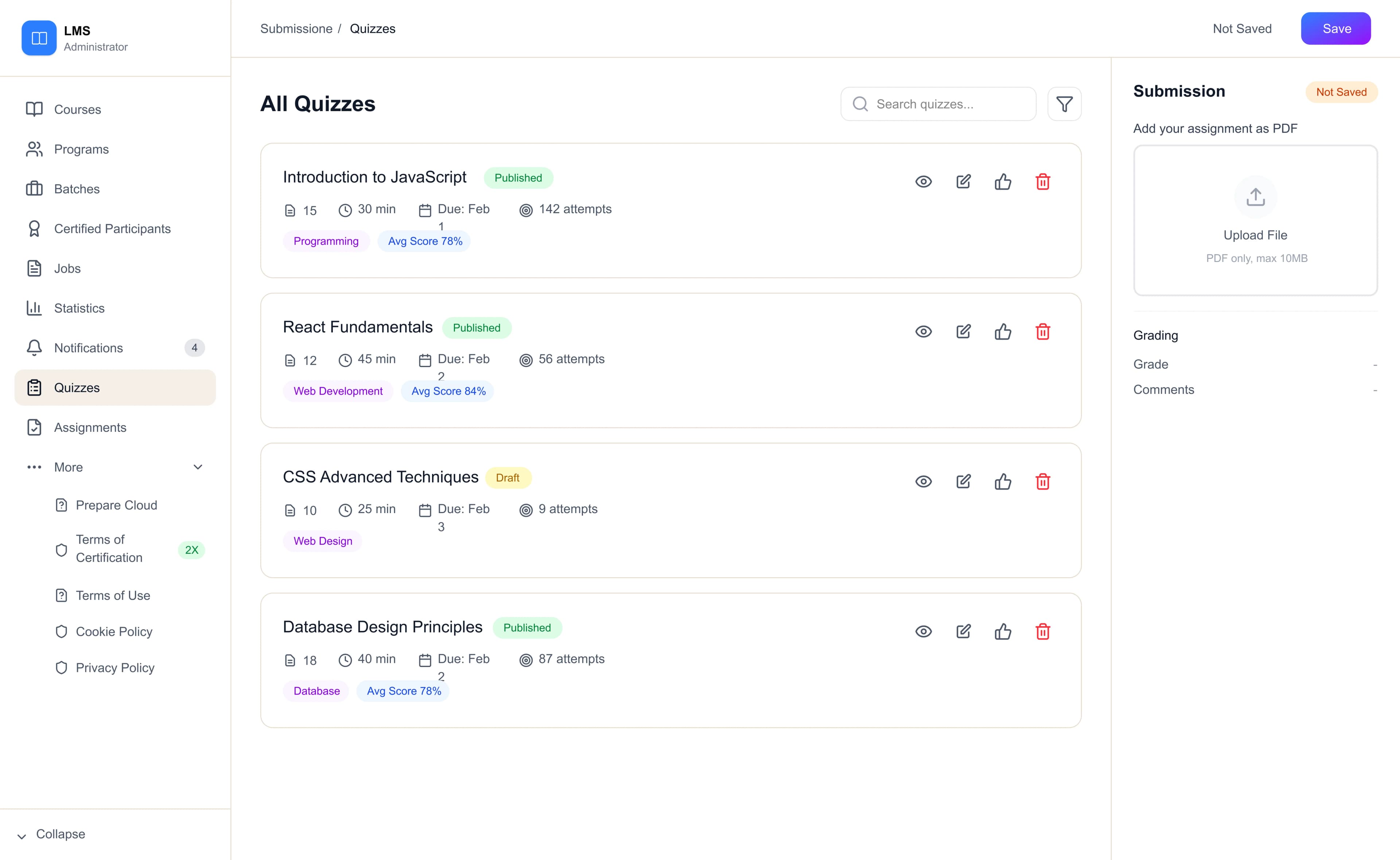The height and width of the screenshot is (860, 1400).
Task: Delete the CSS Advanced Techniques quiz
Action: 1043,481
